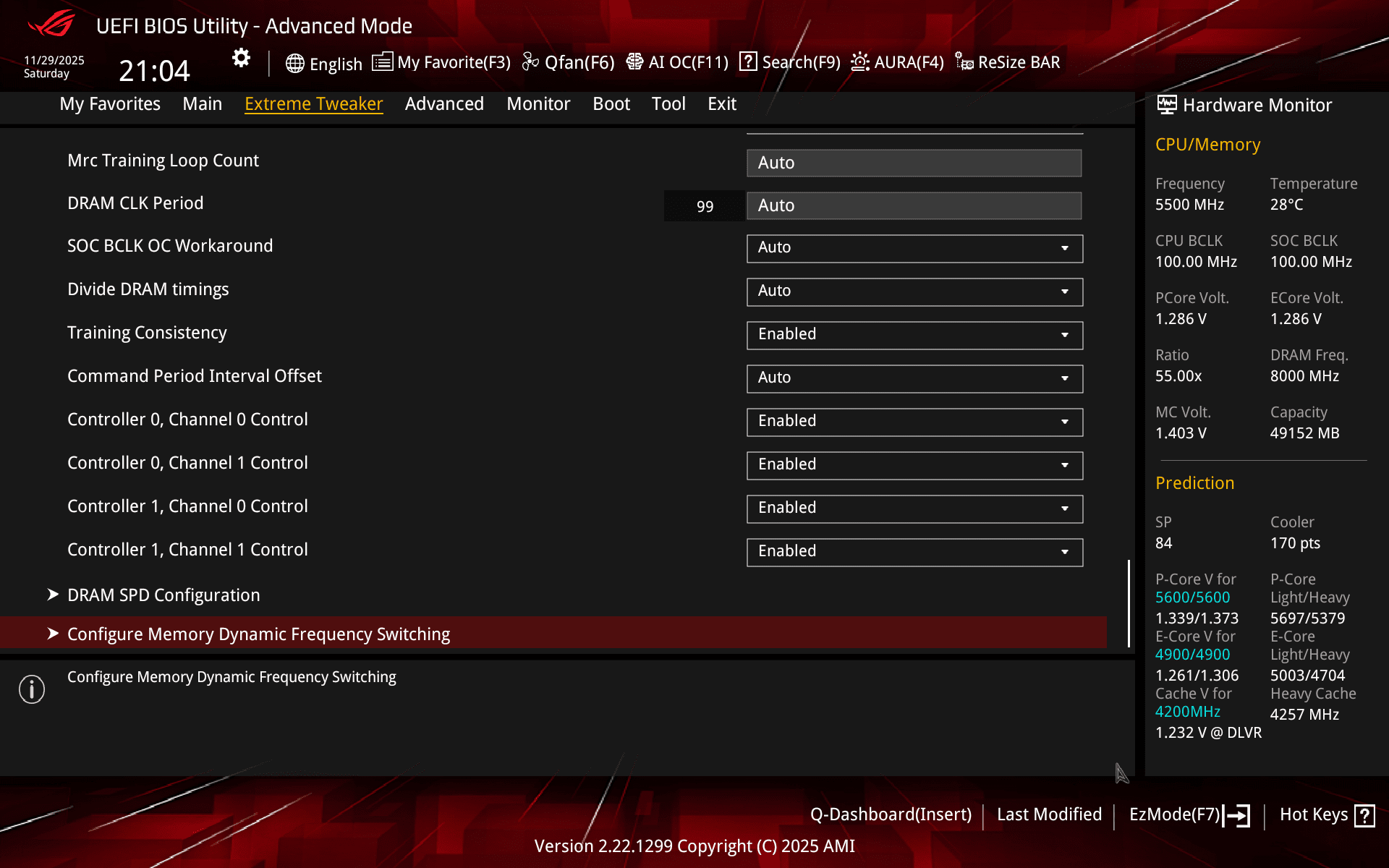Screen dimensions: 1389x868
Task: Open Command Period Interval Offset dropdown
Action: pos(914,378)
